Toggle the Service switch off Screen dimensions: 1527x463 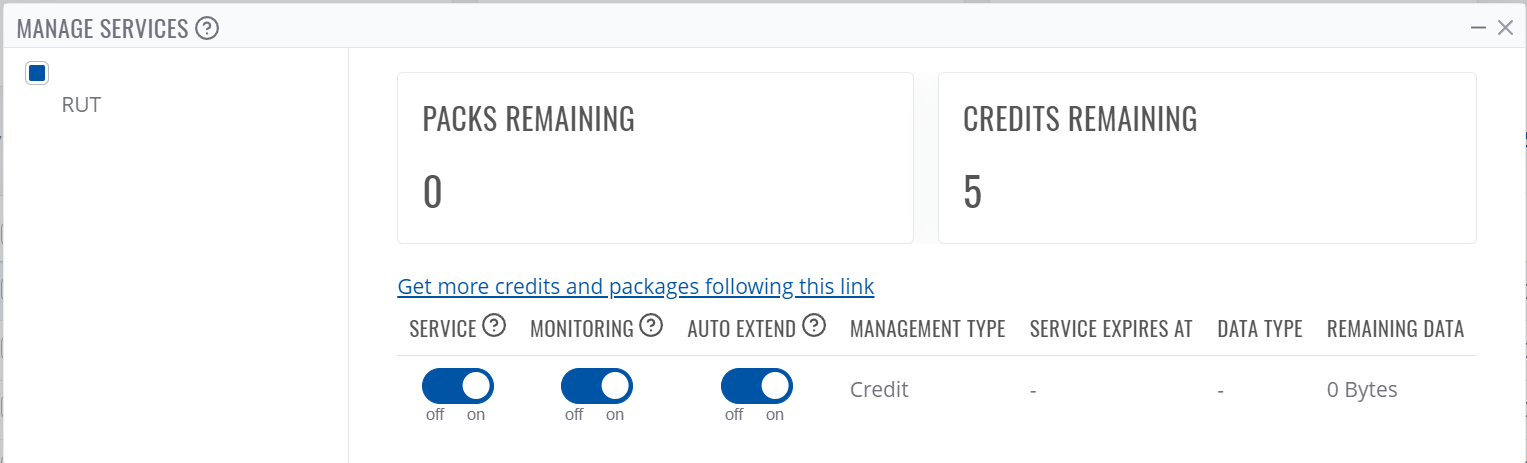tap(458, 386)
